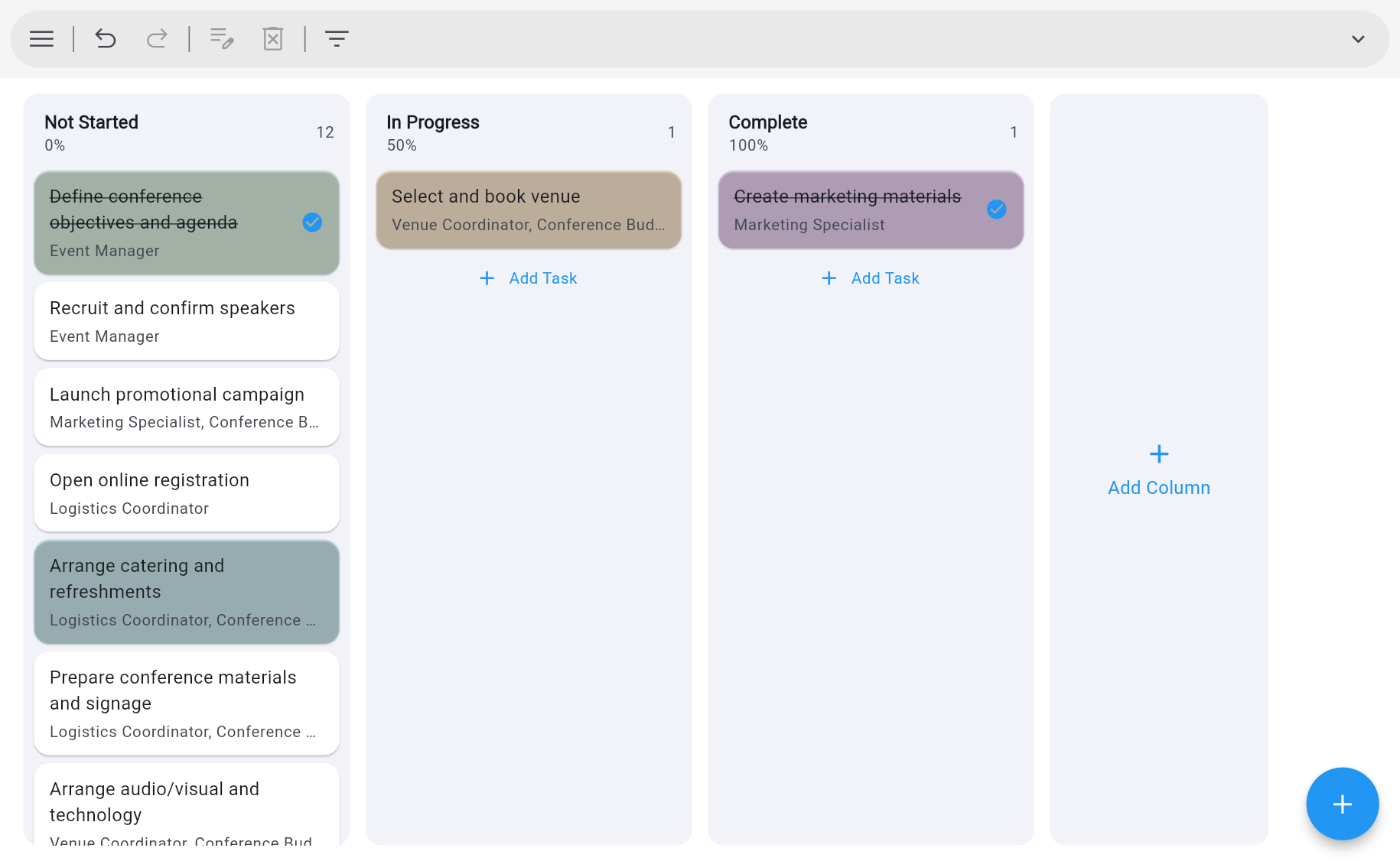Click the plus icon next to Add Task in In Progress

(487, 278)
